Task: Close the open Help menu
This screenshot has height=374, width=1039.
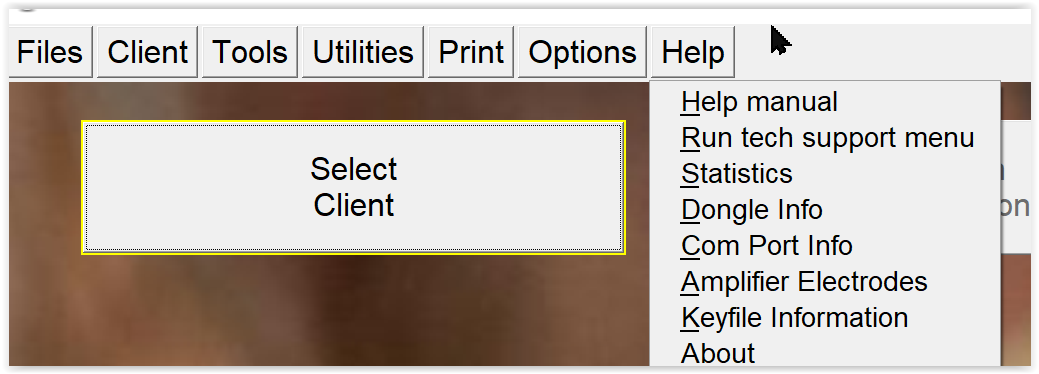Action: click(693, 52)
